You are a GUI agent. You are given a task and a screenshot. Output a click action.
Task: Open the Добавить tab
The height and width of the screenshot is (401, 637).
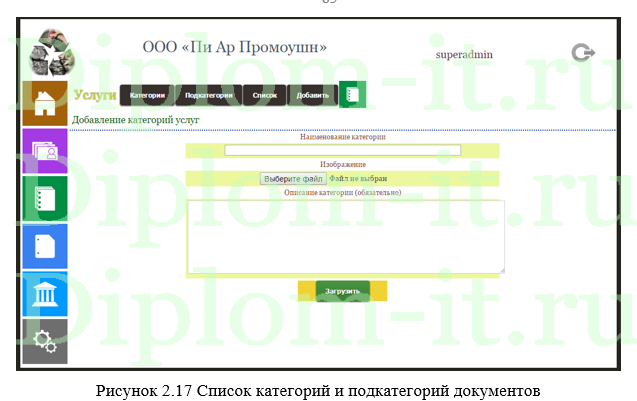tap(312, 95)
